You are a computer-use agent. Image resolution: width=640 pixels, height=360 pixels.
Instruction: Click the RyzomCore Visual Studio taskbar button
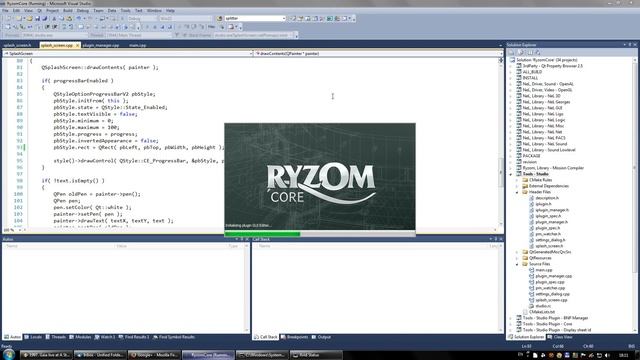tap(208, 355)
